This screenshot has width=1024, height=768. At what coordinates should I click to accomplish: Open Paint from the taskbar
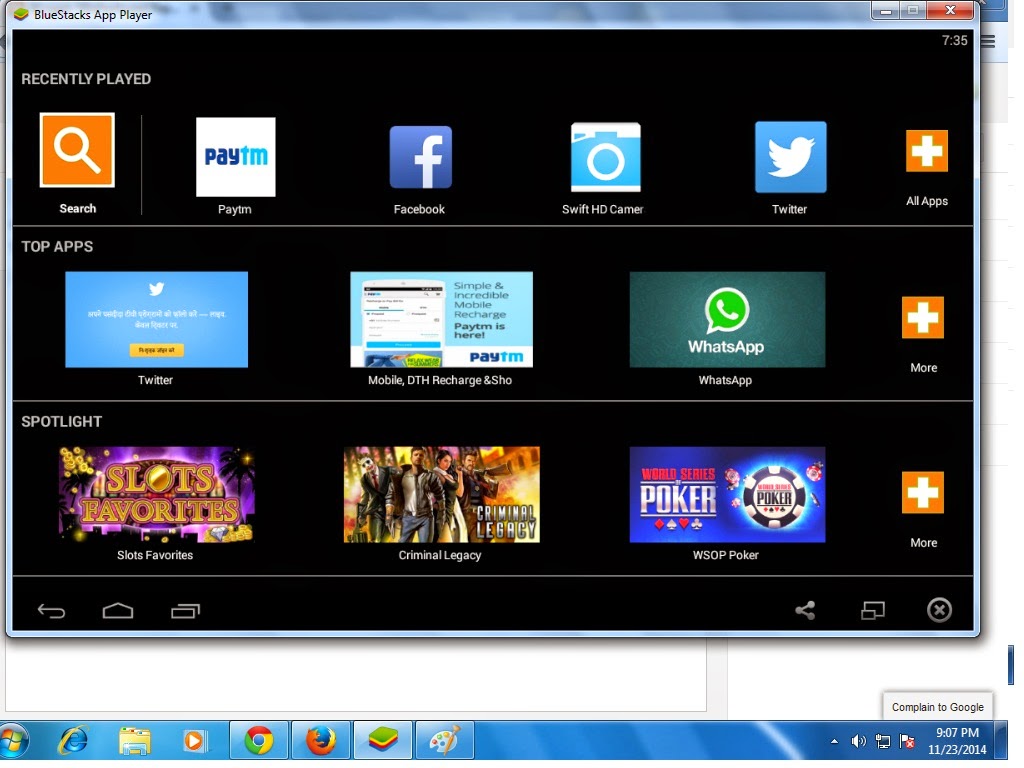(445, 741)
